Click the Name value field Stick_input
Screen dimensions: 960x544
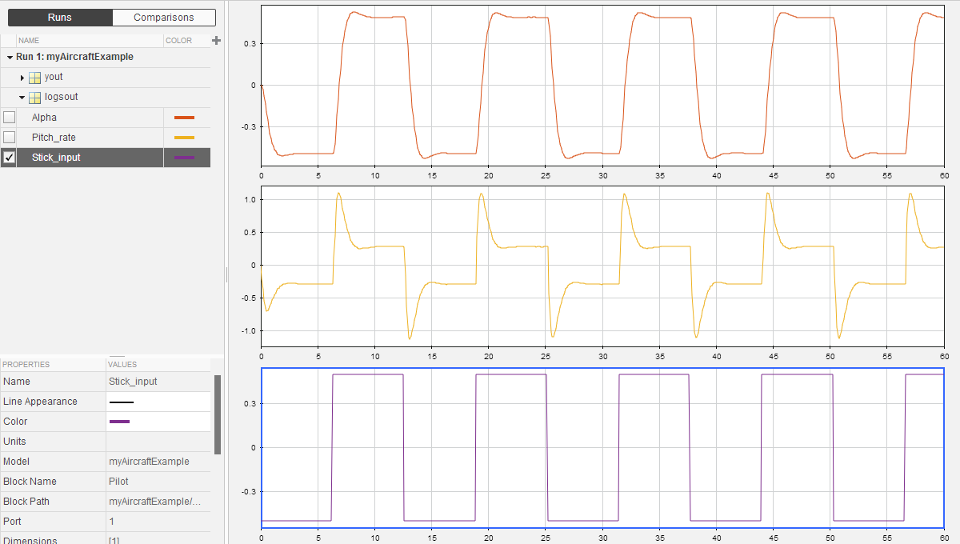(x=133, y=381)
